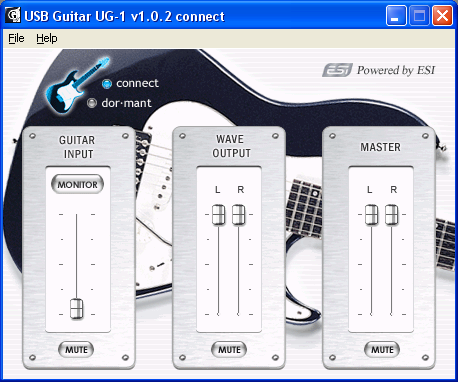Minimize the USB Guitar window
Screen dimensions: 458x382
click(x=396, y=16)
